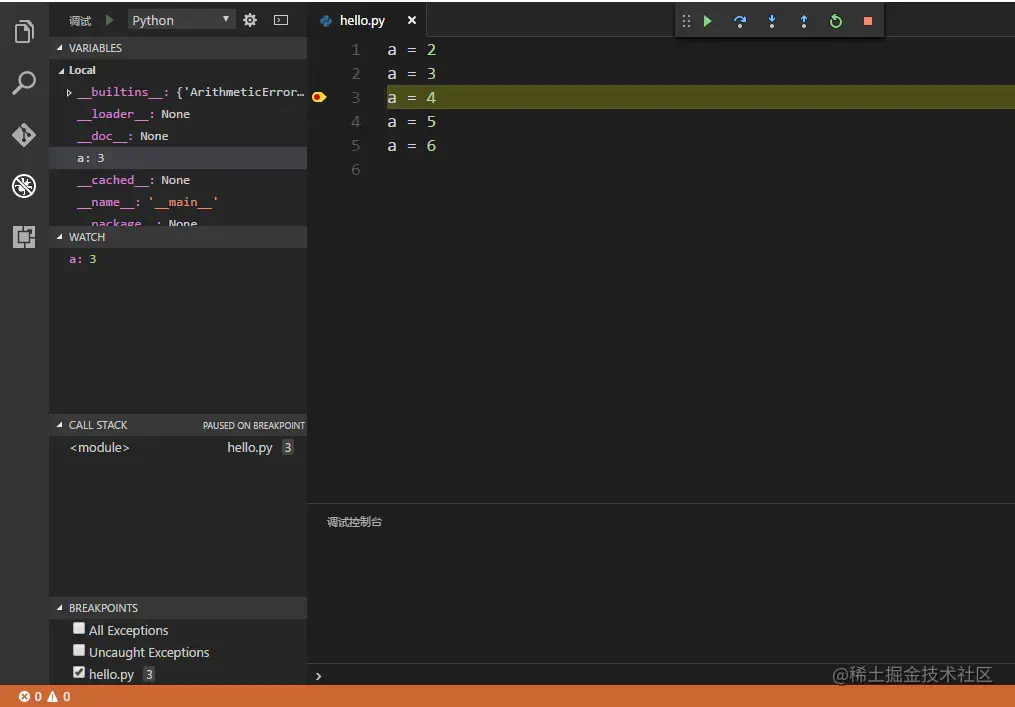Select the Debug bug icon
1015x707 pixels.
(24, 186)
